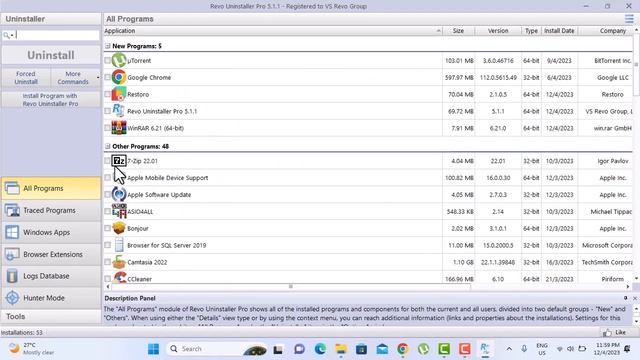Viewport: 640px width, 360px height.
Task: Open the hamburger options menu icon
Action: click(x=629, y=19)
